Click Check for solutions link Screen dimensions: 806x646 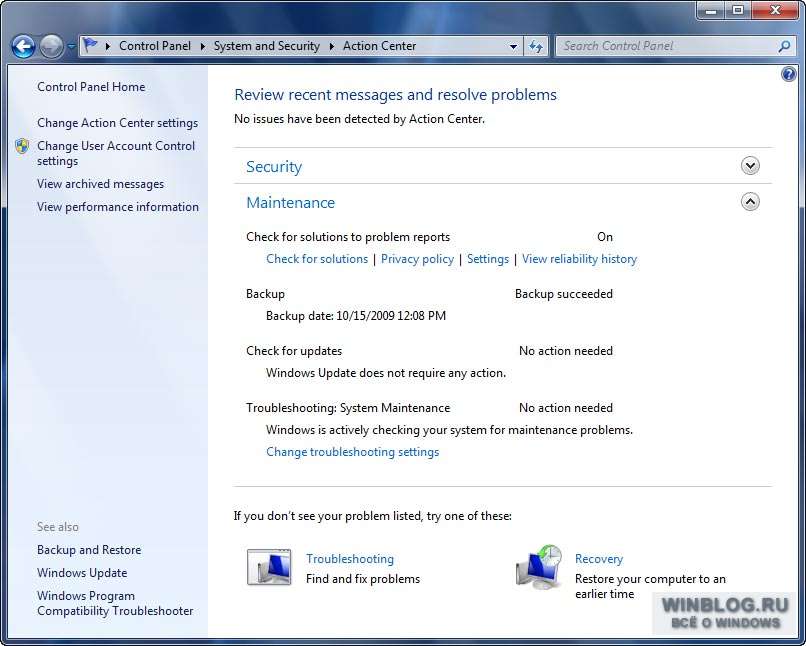[317, 259]
